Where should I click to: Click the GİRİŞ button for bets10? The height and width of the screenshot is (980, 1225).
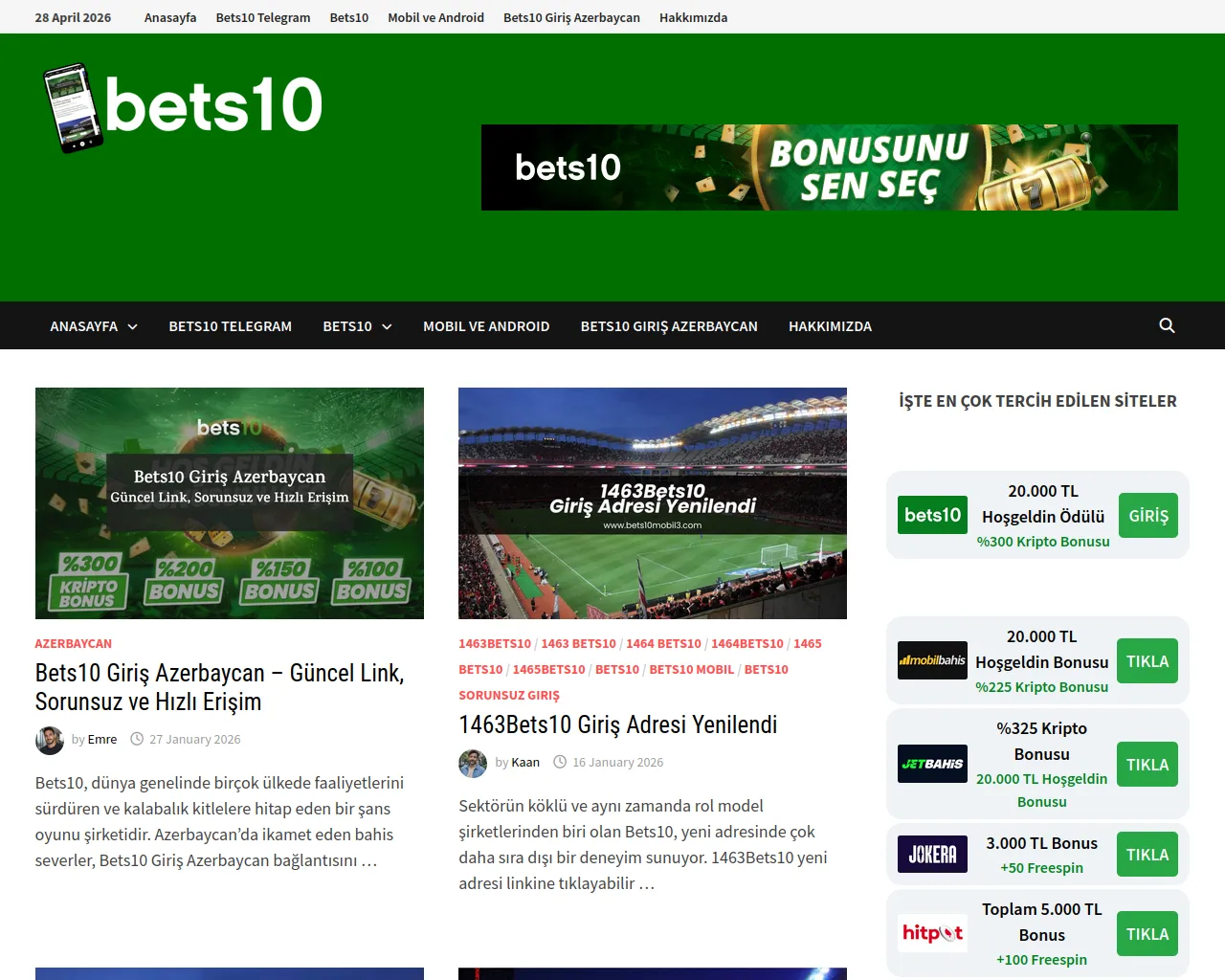[x=1148, y=515]
